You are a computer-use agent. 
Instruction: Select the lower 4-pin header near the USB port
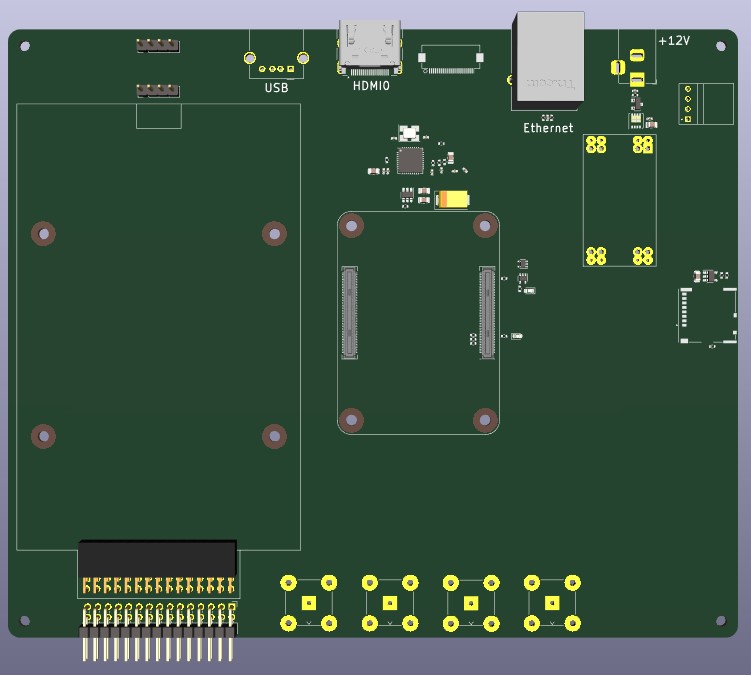pos(158,90)
